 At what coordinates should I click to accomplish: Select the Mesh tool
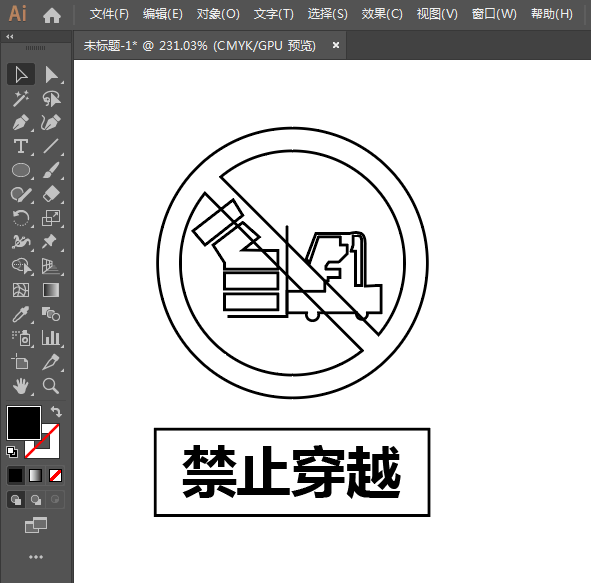[21, 290]
